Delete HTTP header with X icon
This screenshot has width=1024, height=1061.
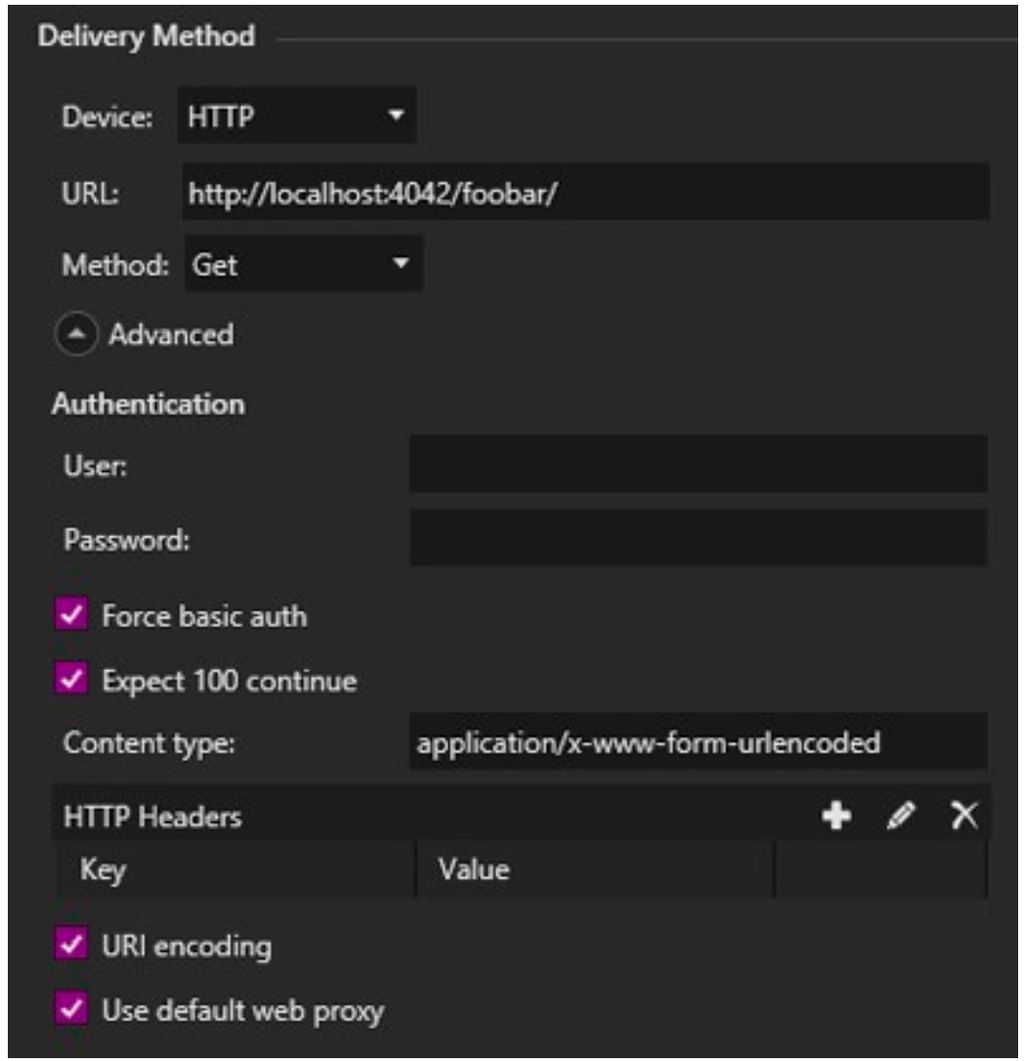(x=964, y=815)
